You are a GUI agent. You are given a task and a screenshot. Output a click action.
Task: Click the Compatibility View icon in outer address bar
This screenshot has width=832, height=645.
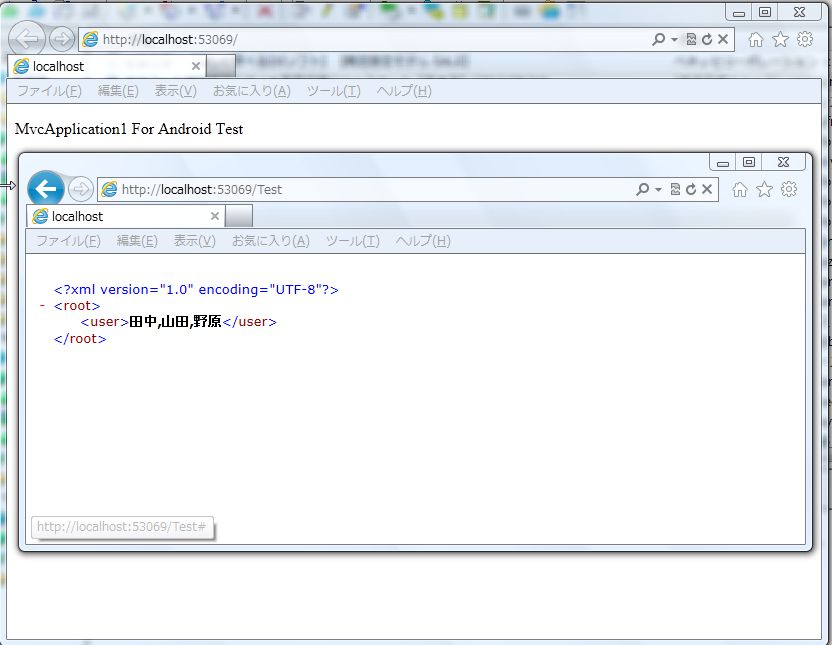coord(692,40)
